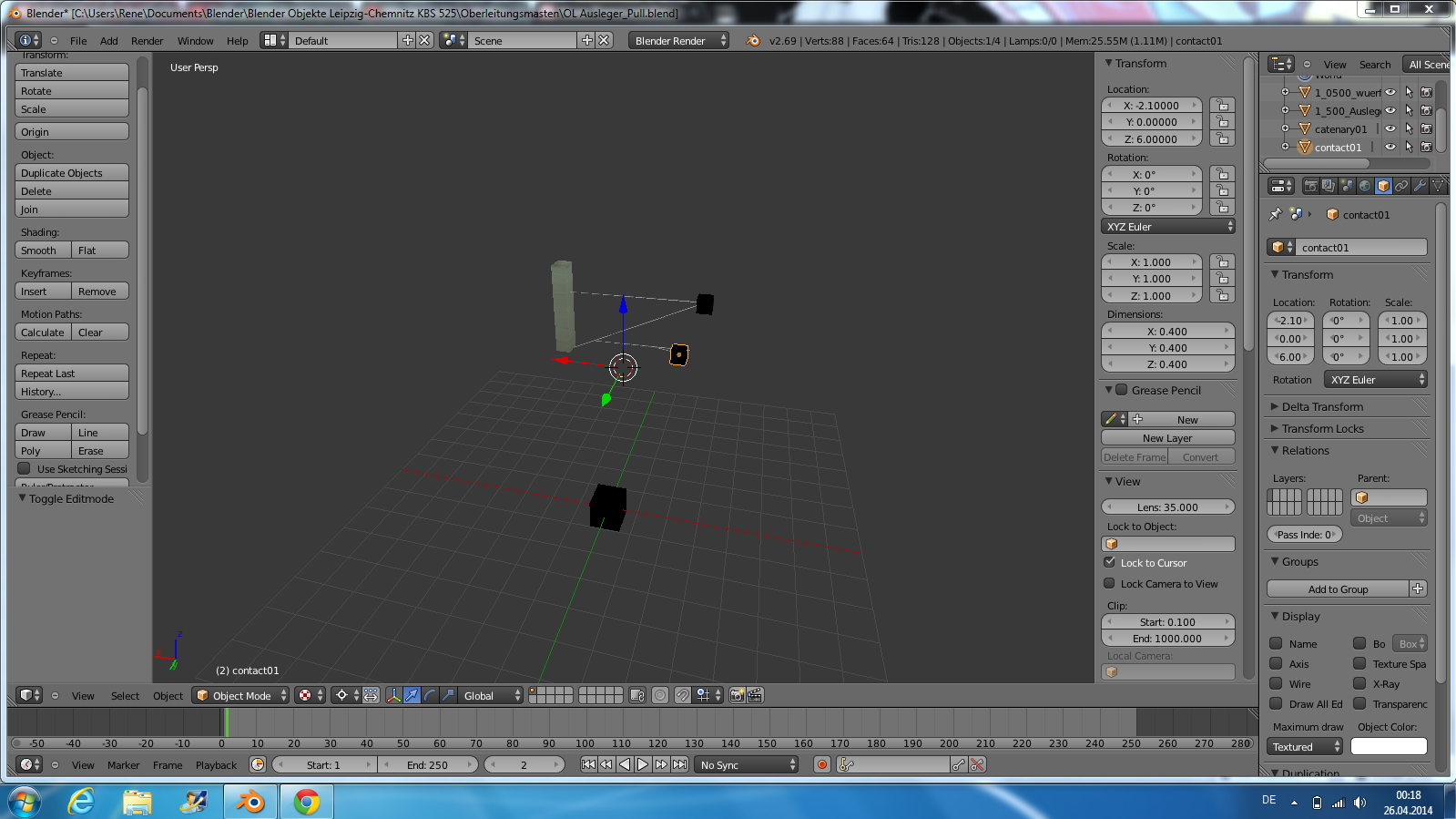Open the Blender Render engine dropdown
This screenshot has height=819, width=1456.
coord(678,40)
